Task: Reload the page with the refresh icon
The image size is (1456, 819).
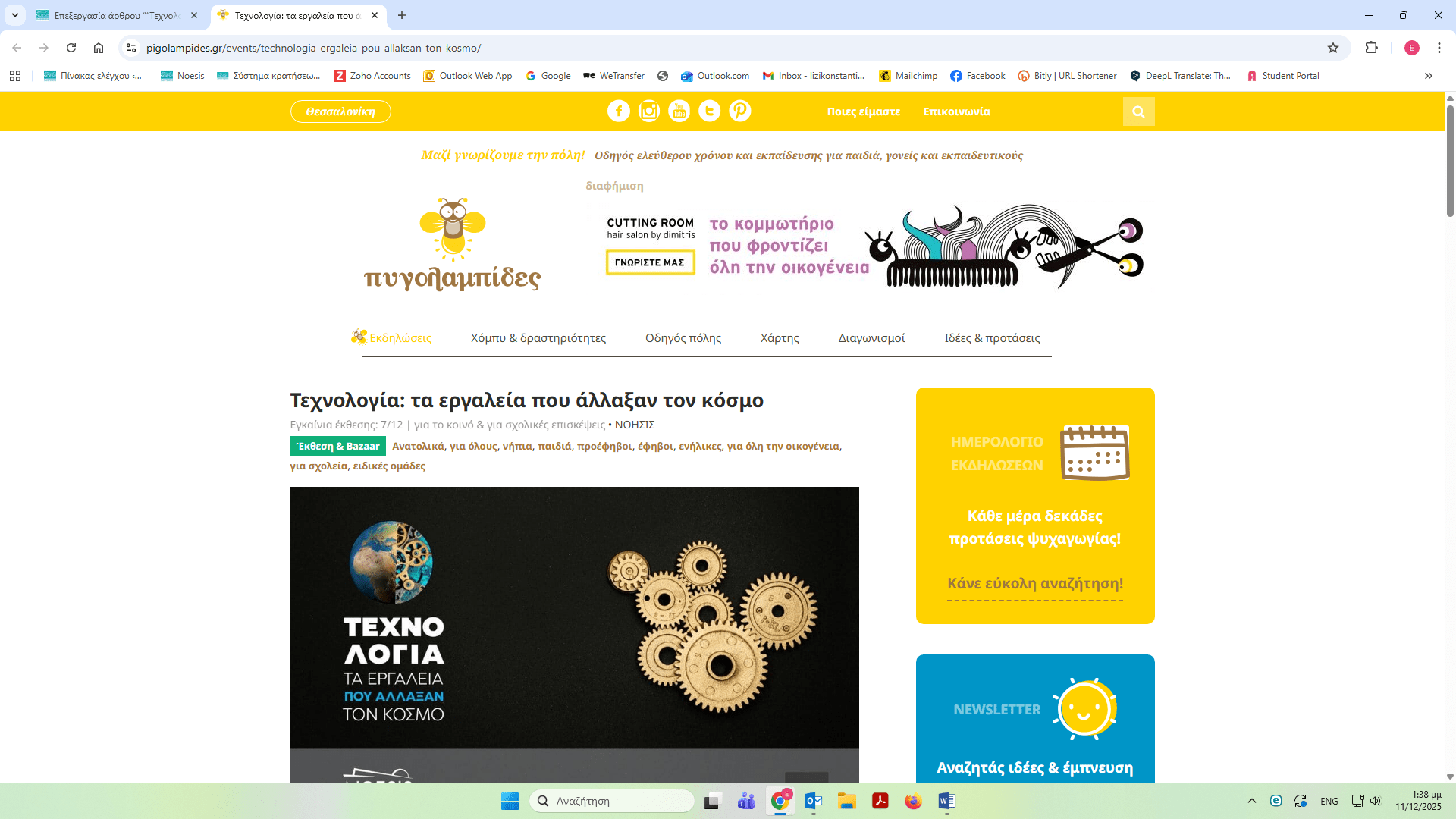Action: tap(71, 48)
